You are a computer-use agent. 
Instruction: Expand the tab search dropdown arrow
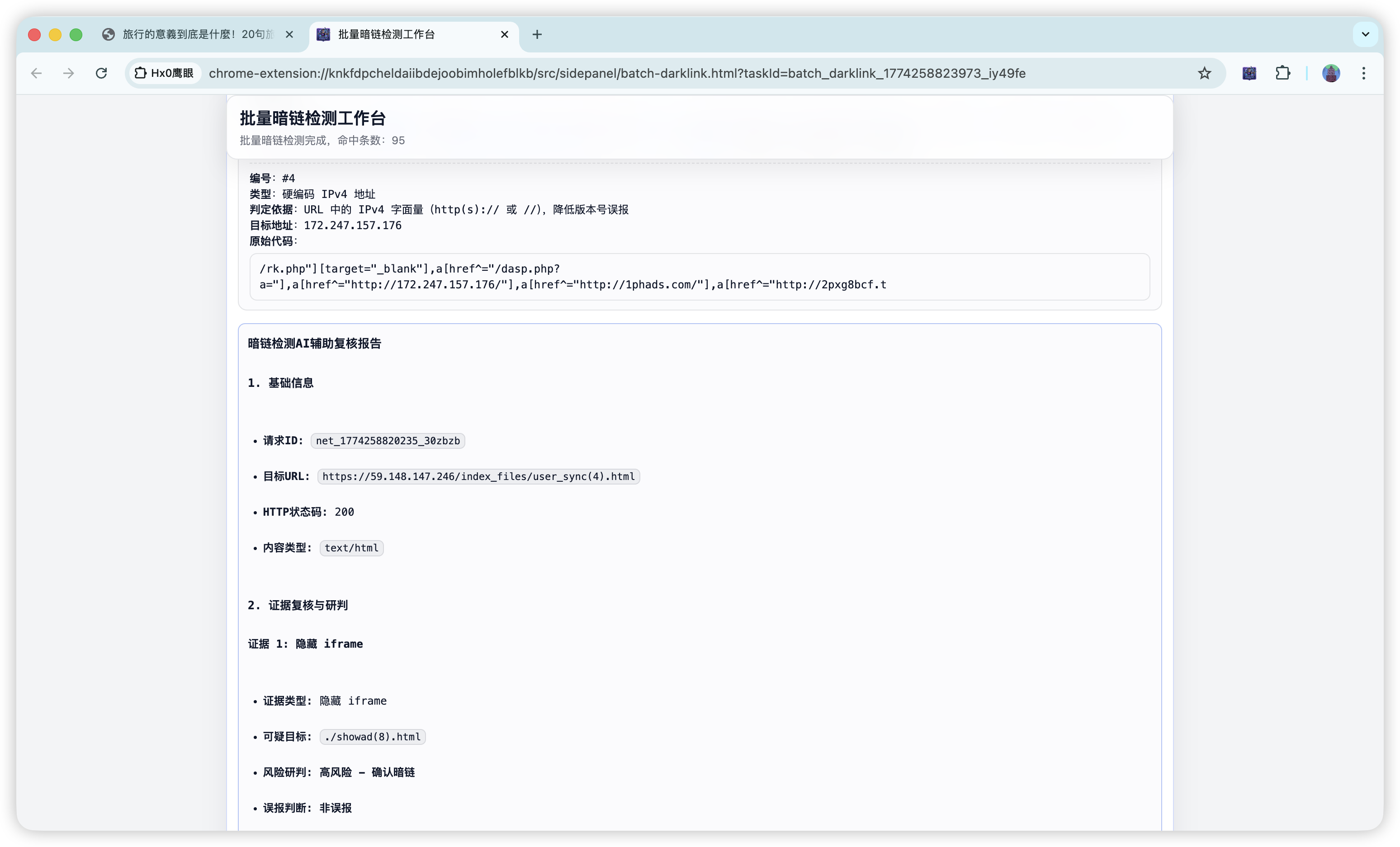[1365, 35]
